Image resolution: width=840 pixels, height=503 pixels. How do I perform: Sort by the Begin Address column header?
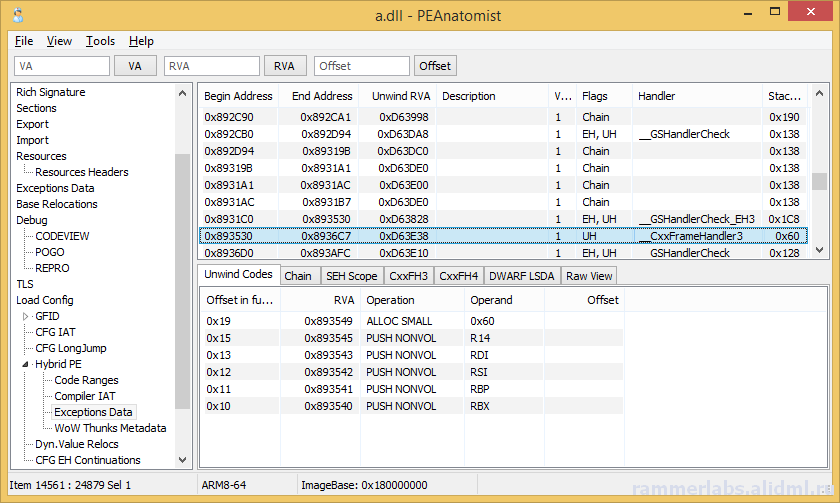238,96
